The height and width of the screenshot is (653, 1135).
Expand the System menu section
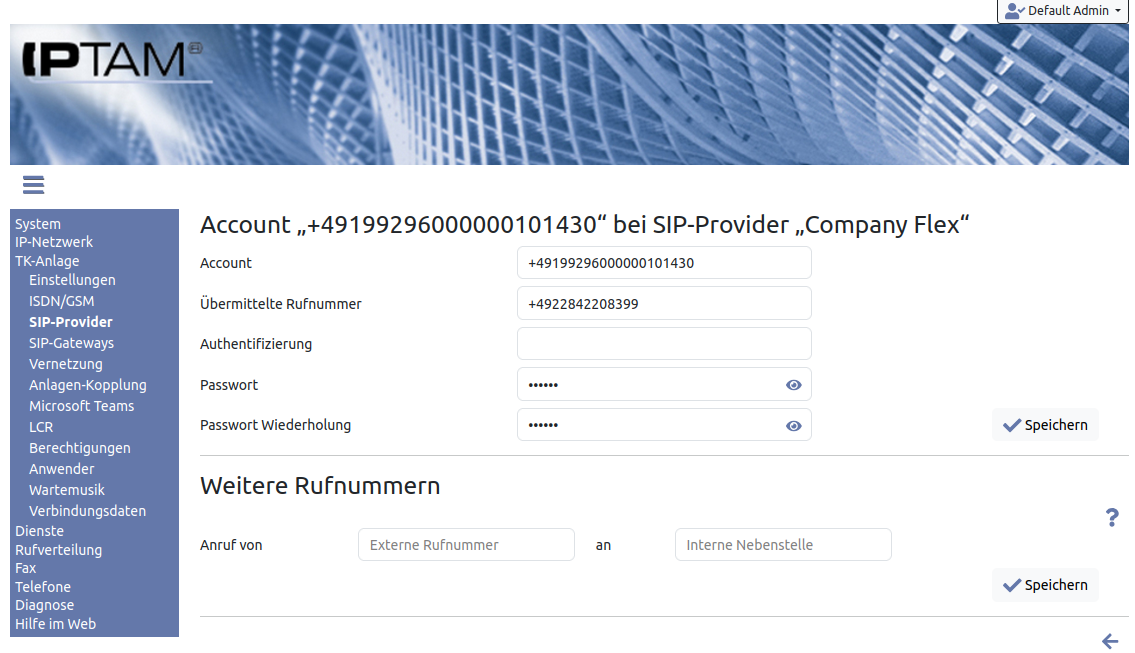(x=38, y=224)
